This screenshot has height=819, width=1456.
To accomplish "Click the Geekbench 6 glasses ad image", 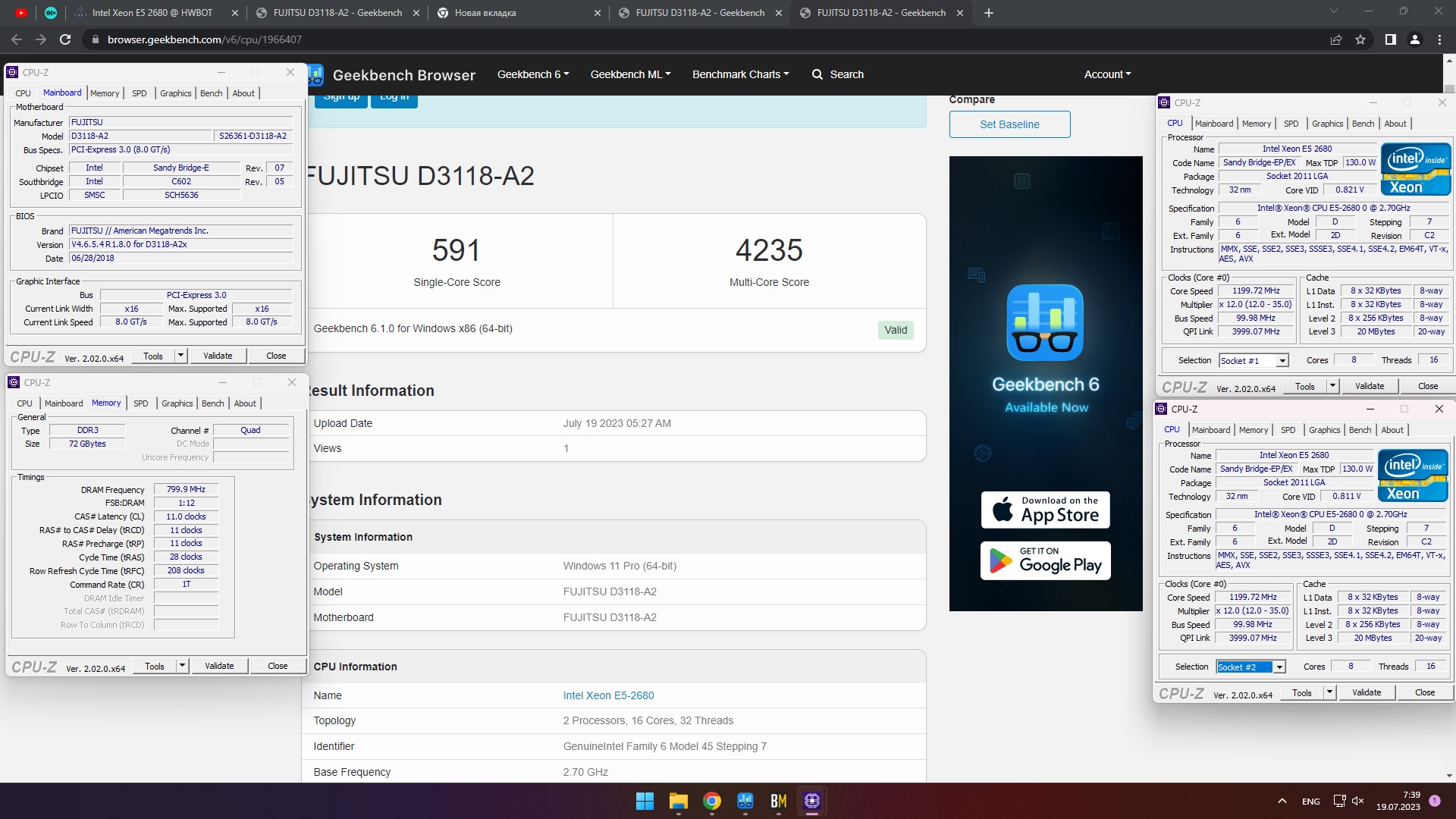I will pos(1045,322).
